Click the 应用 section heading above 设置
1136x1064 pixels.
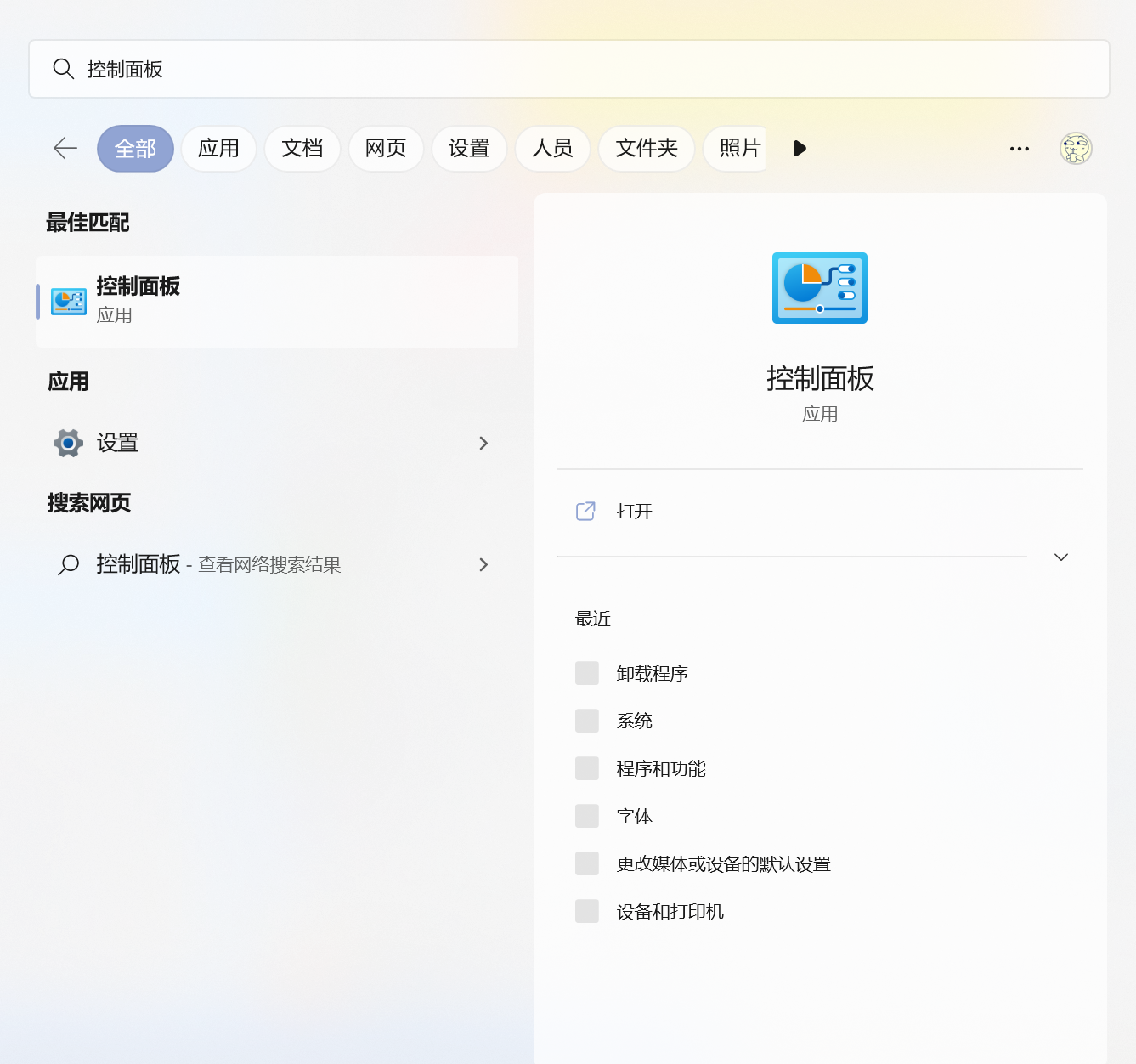click(x=68, y=382)
